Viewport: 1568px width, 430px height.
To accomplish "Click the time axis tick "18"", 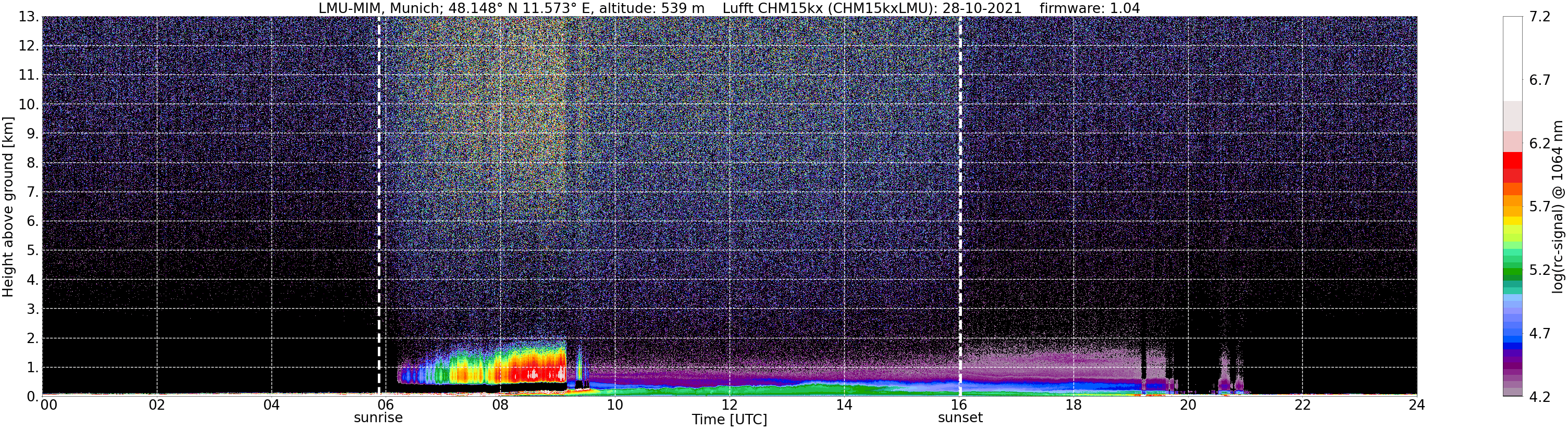I will click(x=1073, y=405).
